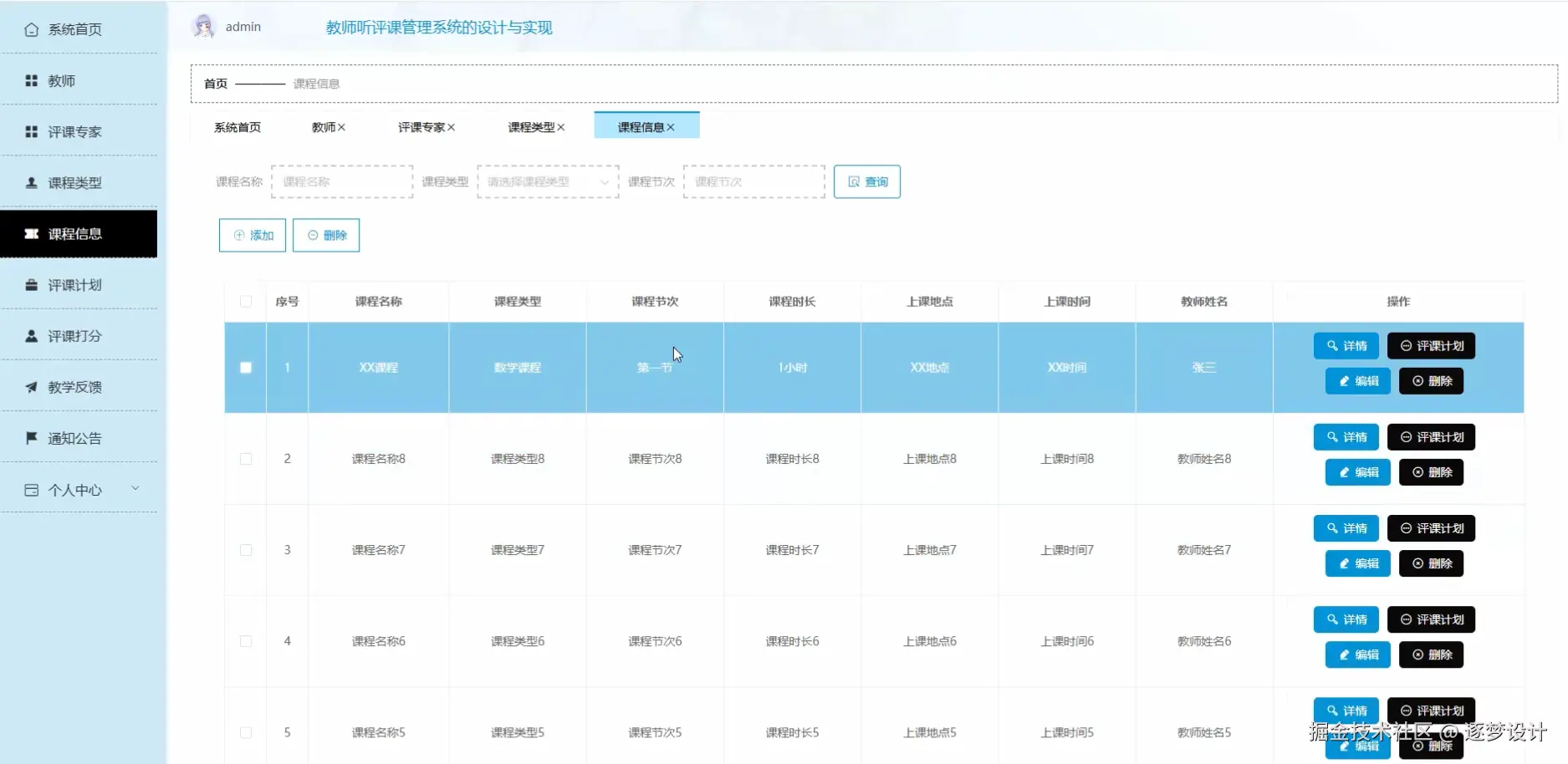1568x764 pixels.
Task: Click the search icon on 查询 button
Action: pos(854,181)
